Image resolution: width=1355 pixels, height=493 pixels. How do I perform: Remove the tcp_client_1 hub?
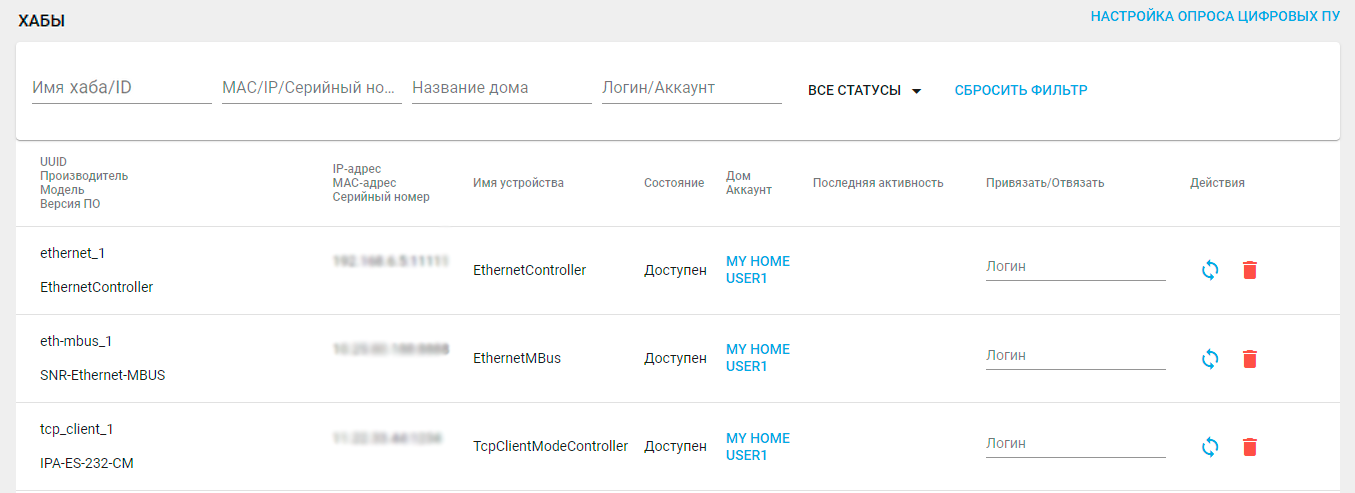[1249, 446]
